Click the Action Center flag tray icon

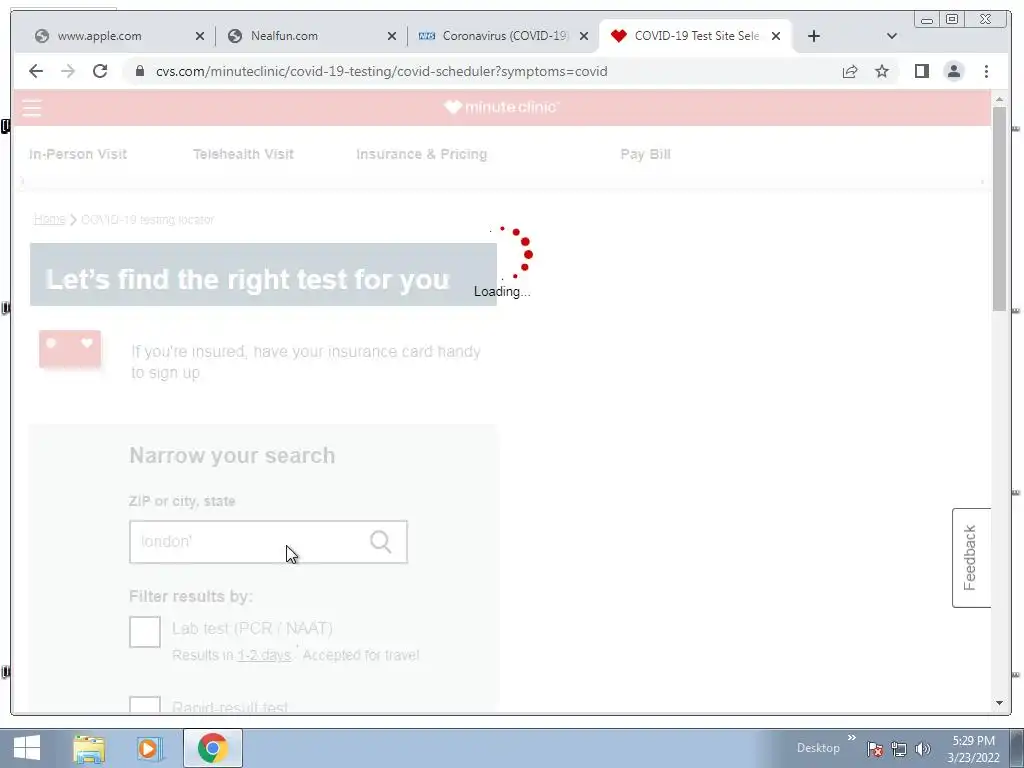click(875, 749)
